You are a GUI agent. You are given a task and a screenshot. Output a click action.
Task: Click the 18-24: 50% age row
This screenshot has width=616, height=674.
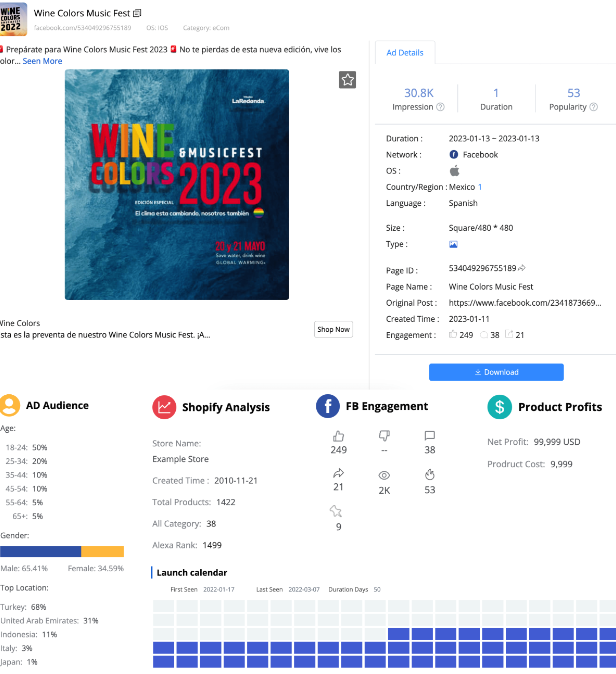click(26, 447)
